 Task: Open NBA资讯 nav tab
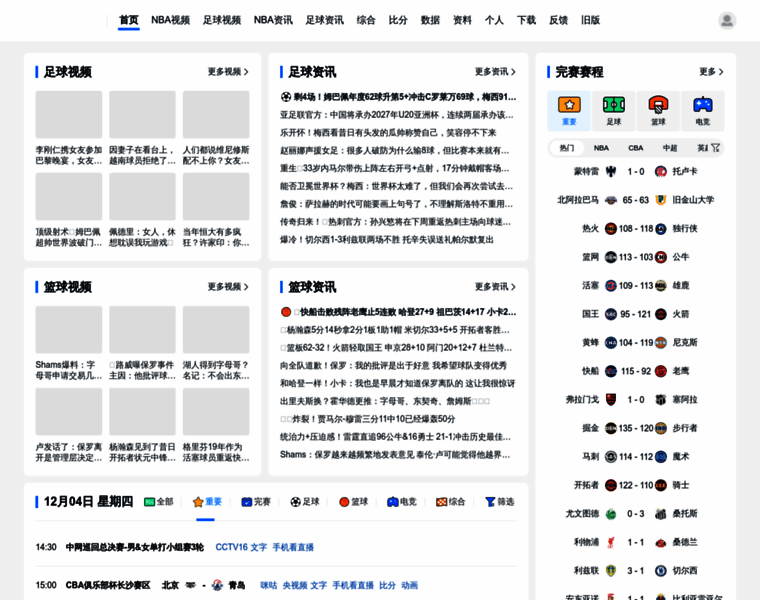click(x=273, y=20)
